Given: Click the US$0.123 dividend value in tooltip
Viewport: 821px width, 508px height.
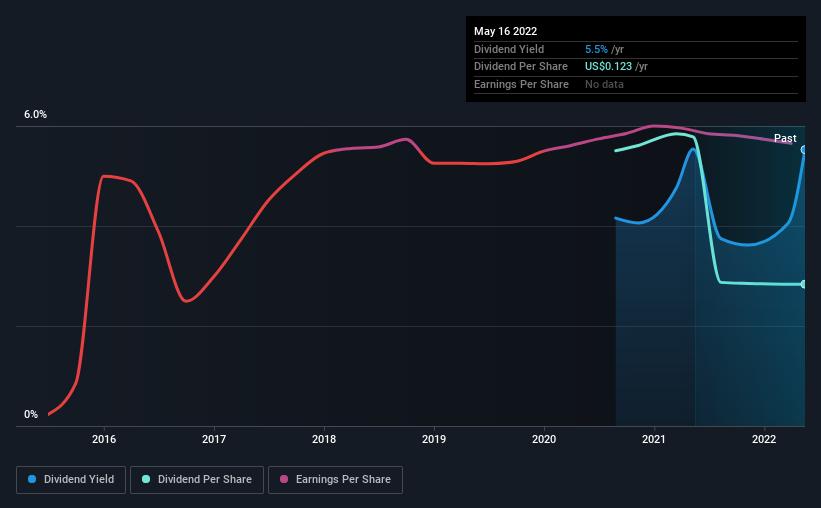Looking at the screenshot, I should (x=608, y=67).
